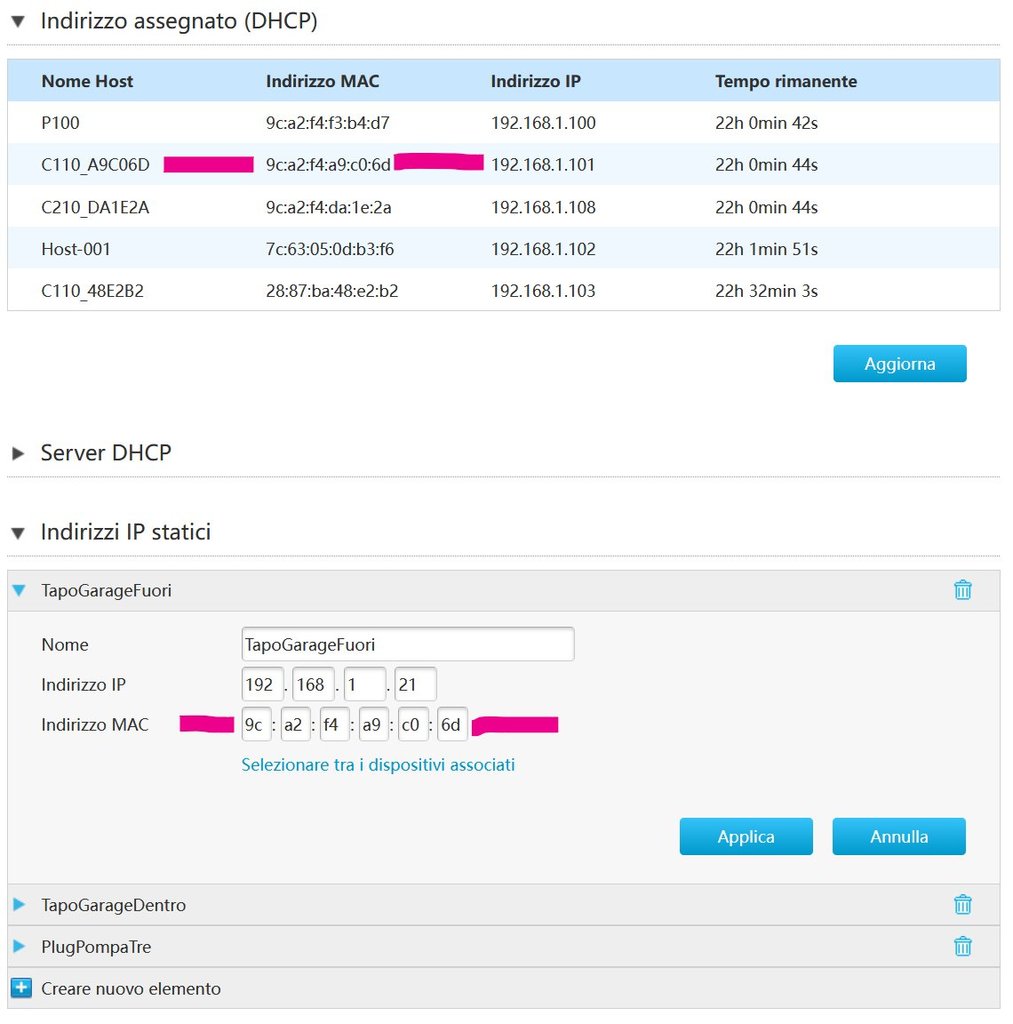Click the last MAC field 6d
The width and height of the screenshot is (1013, 1024).
click(x=452, y=725)
